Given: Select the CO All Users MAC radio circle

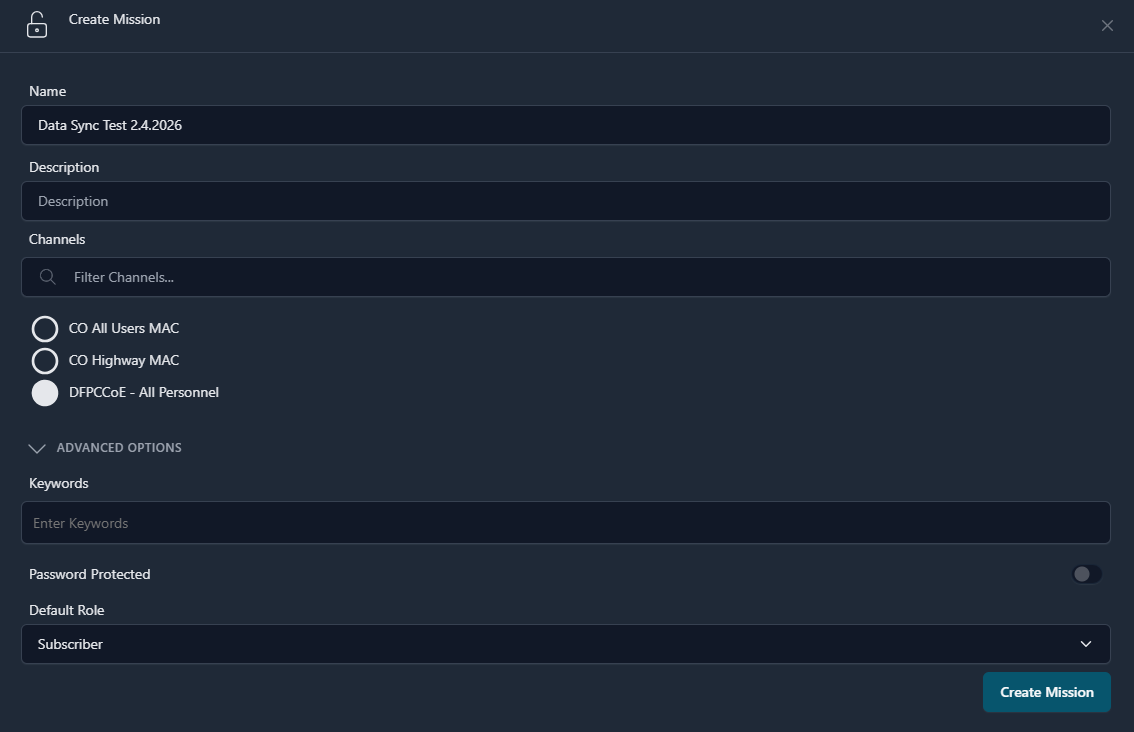Looking at the screenshot, I should tap(45, 329).
